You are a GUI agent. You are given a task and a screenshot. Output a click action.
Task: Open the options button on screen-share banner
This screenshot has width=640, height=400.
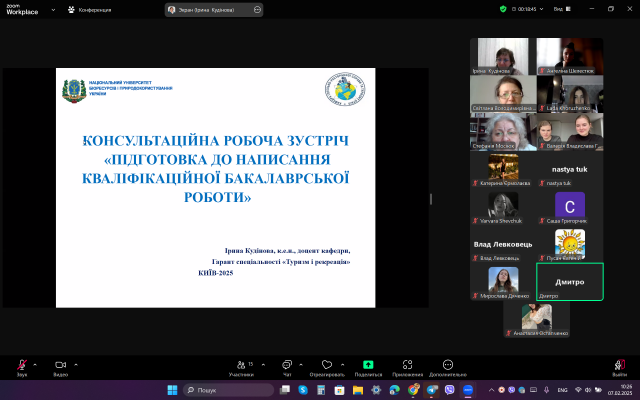[258, 9]
